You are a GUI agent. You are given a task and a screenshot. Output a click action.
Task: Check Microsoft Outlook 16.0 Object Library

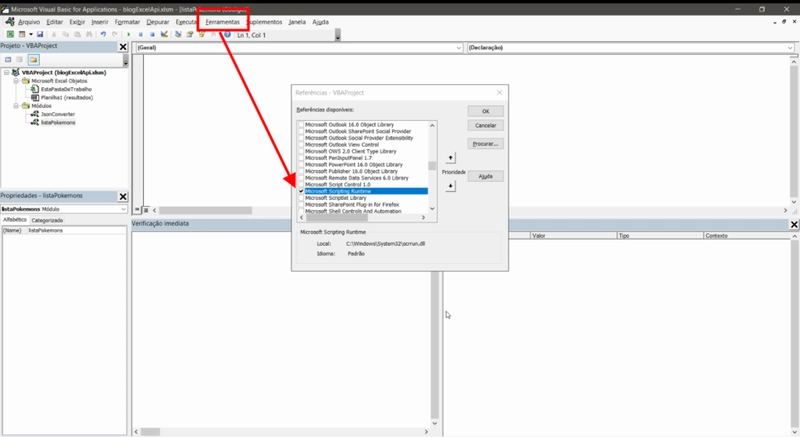[301, 124]
